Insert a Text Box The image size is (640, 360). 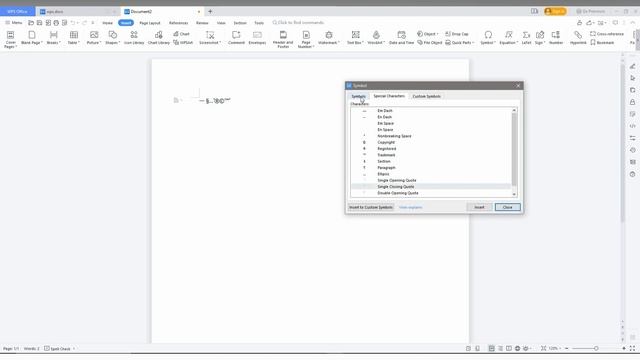[356, 38]
